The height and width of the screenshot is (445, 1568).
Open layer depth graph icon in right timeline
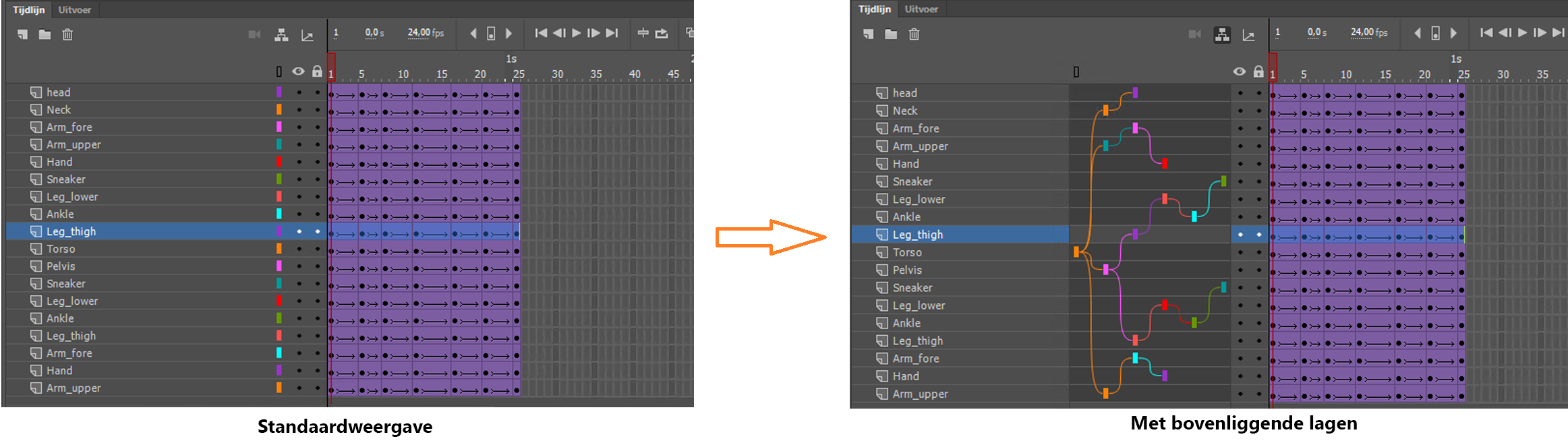(1248, 35)
